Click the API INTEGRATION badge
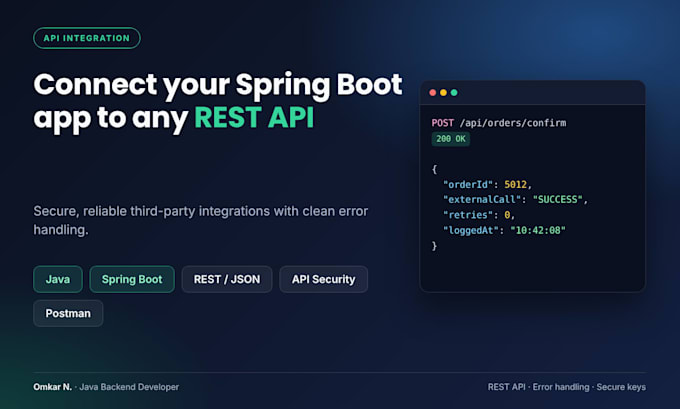This screenshot has width=680, height=409. click(x=87, y=38)
